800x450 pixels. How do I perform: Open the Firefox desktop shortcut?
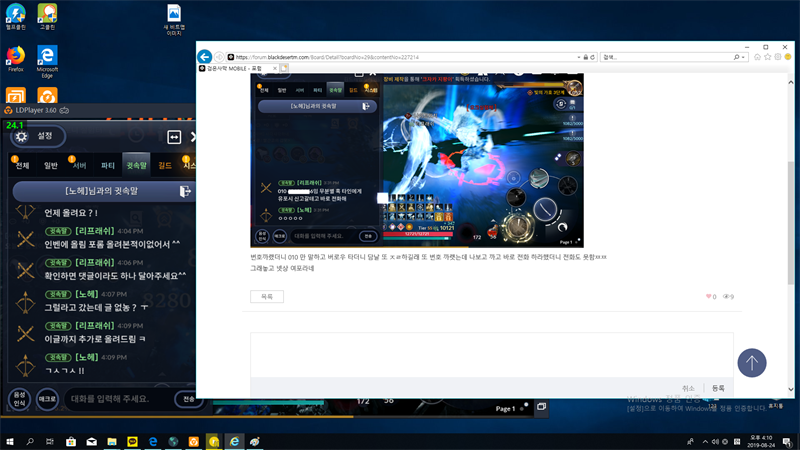click(x=16, y=59)
